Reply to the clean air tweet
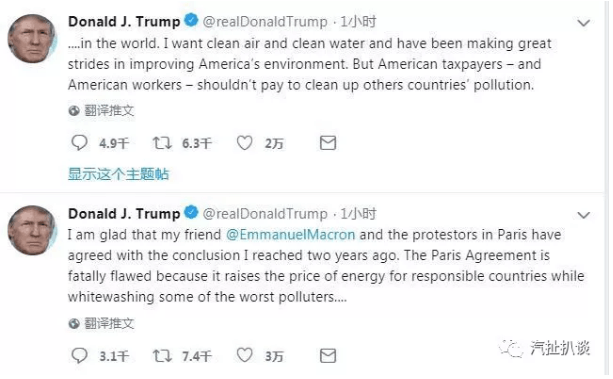This screenshot has width=613, height=379. [x=79, y=143]
